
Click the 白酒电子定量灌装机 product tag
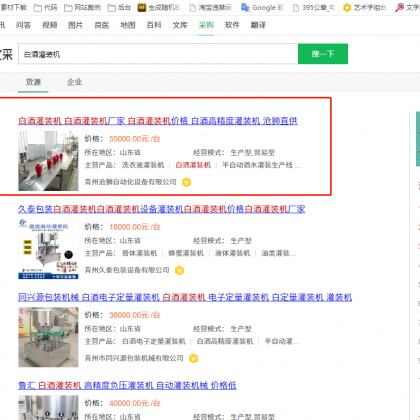tap(154, 342)
